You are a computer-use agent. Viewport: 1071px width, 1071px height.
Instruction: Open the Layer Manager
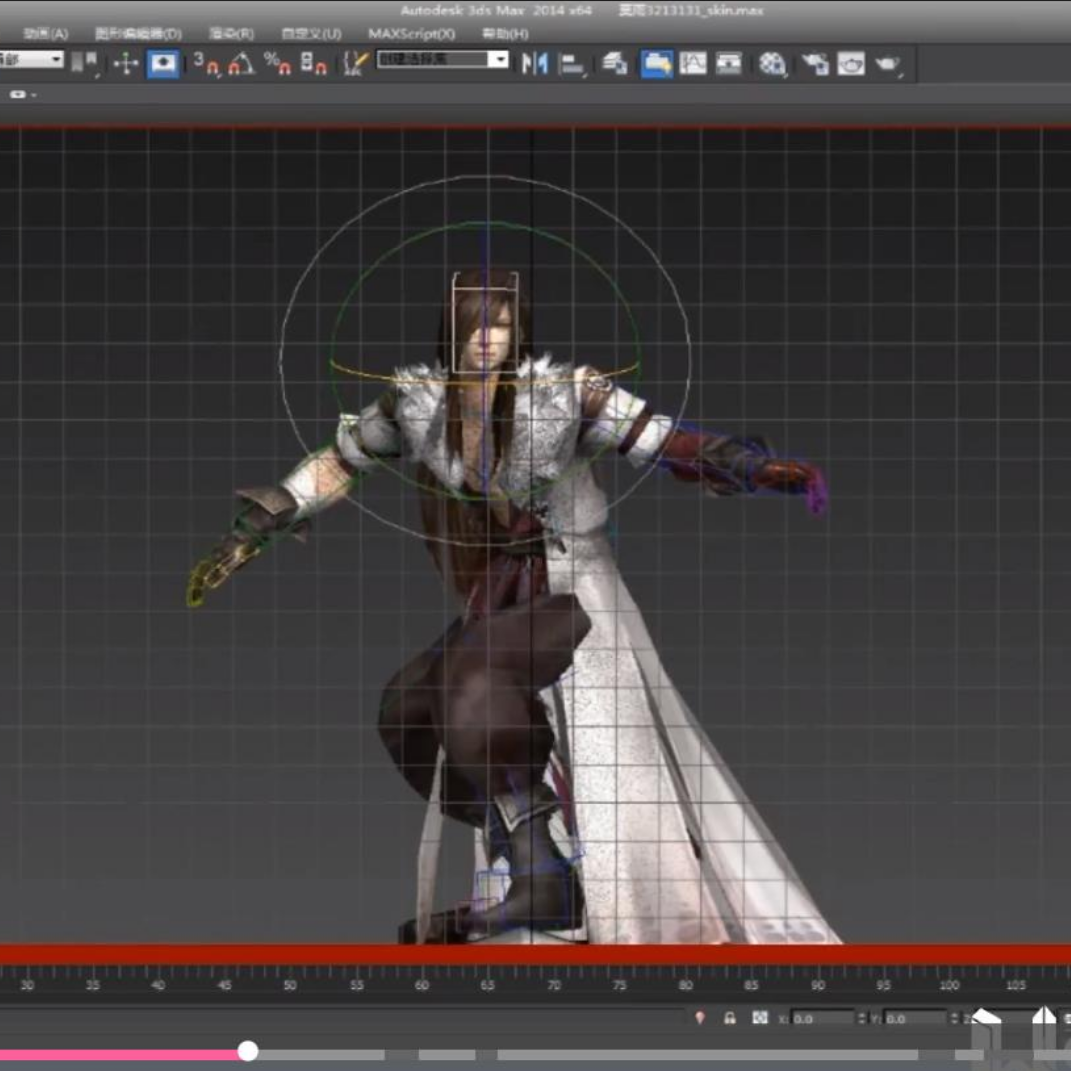coord(615,64)
